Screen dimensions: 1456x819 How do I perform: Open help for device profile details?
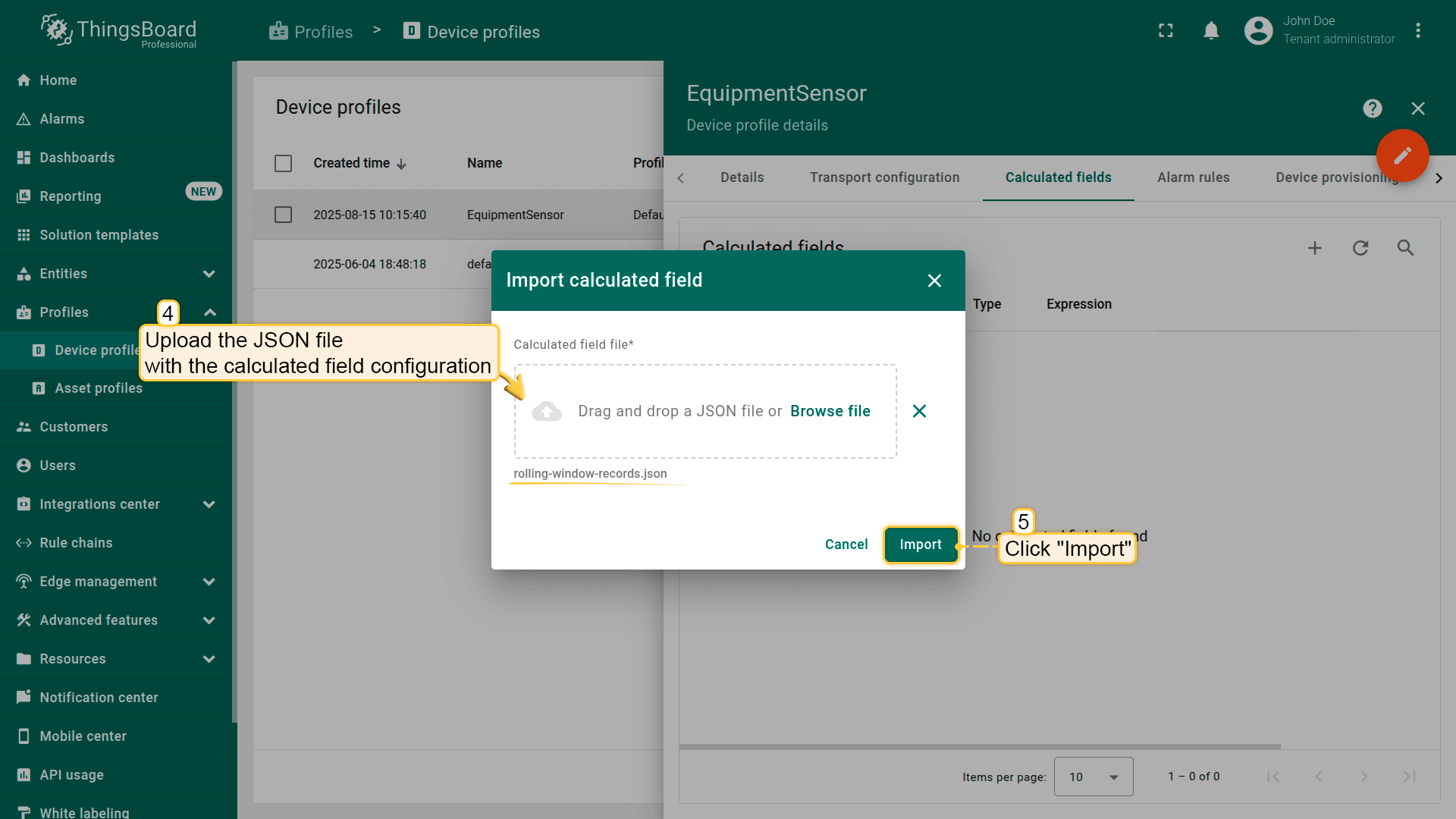[1372, 108]
